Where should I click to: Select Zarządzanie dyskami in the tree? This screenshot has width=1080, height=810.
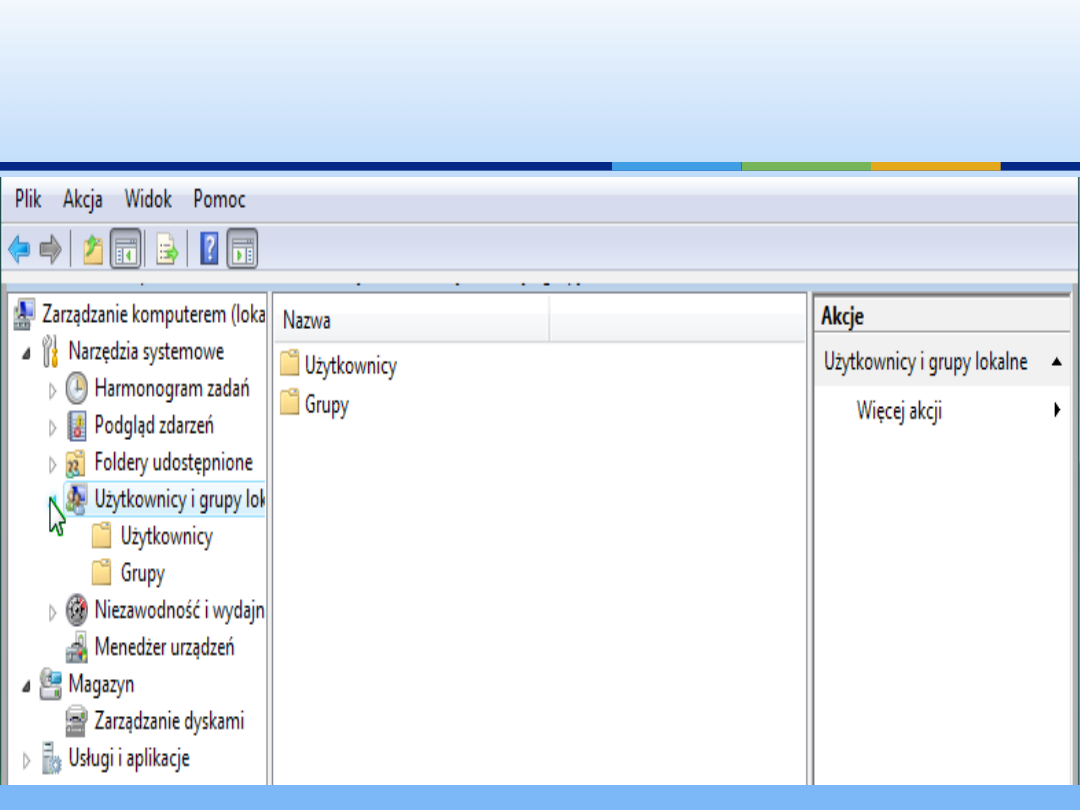(169, 721)
